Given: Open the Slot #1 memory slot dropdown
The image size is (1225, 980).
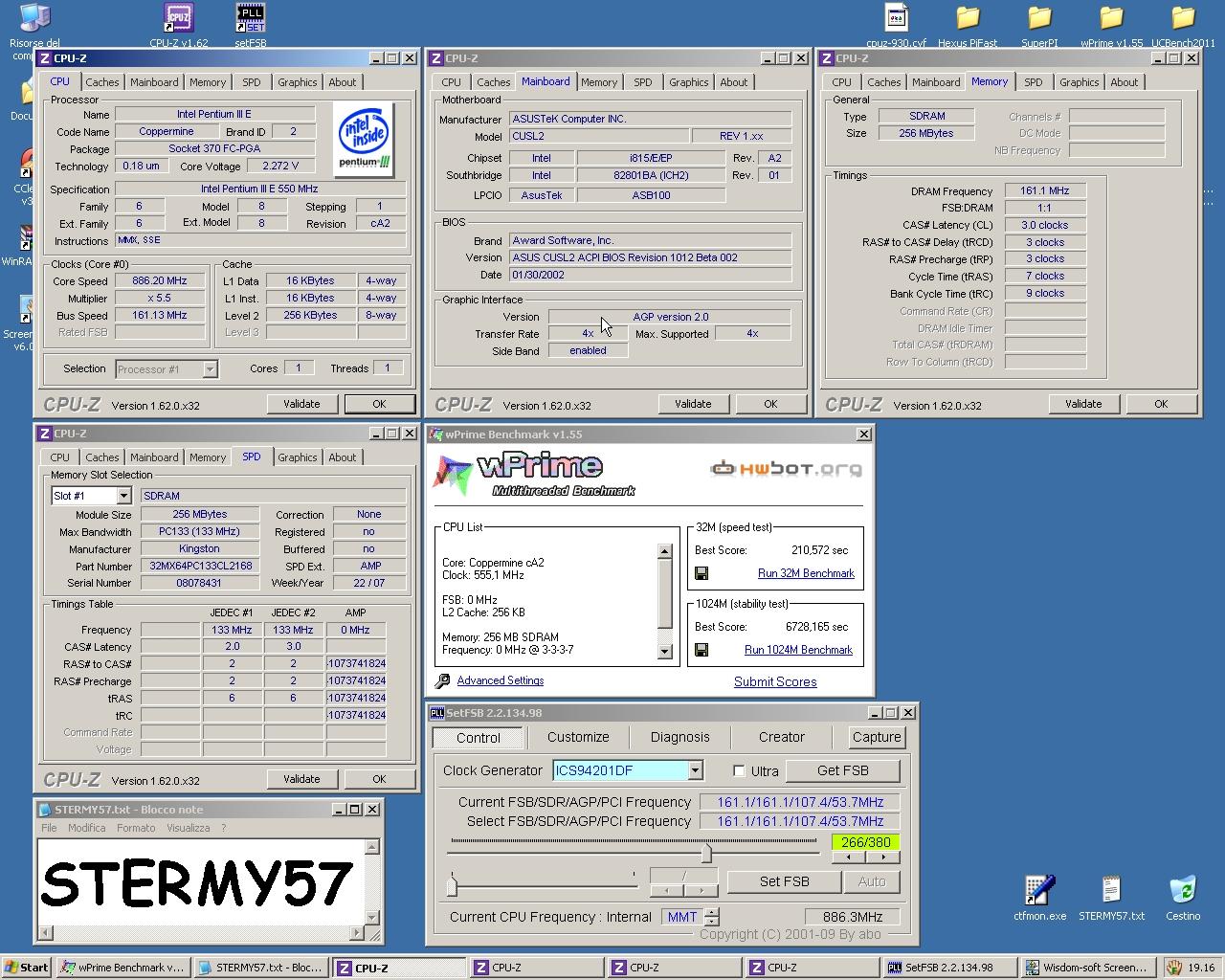Looking at the screenshot, I should tap(123, 496).
